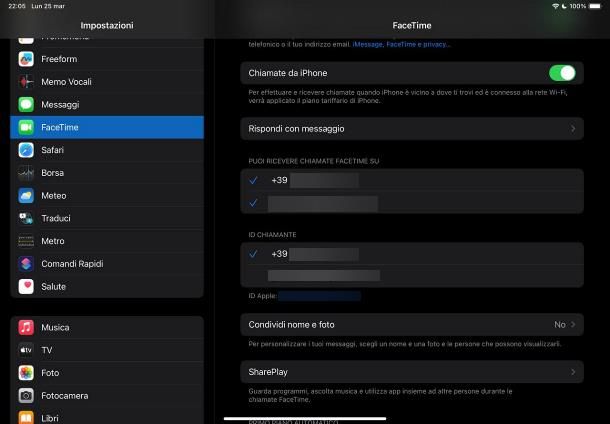Open Comandi Rapidi settings entry
This screenshot has width=610, height=424.
click(107, 264)
